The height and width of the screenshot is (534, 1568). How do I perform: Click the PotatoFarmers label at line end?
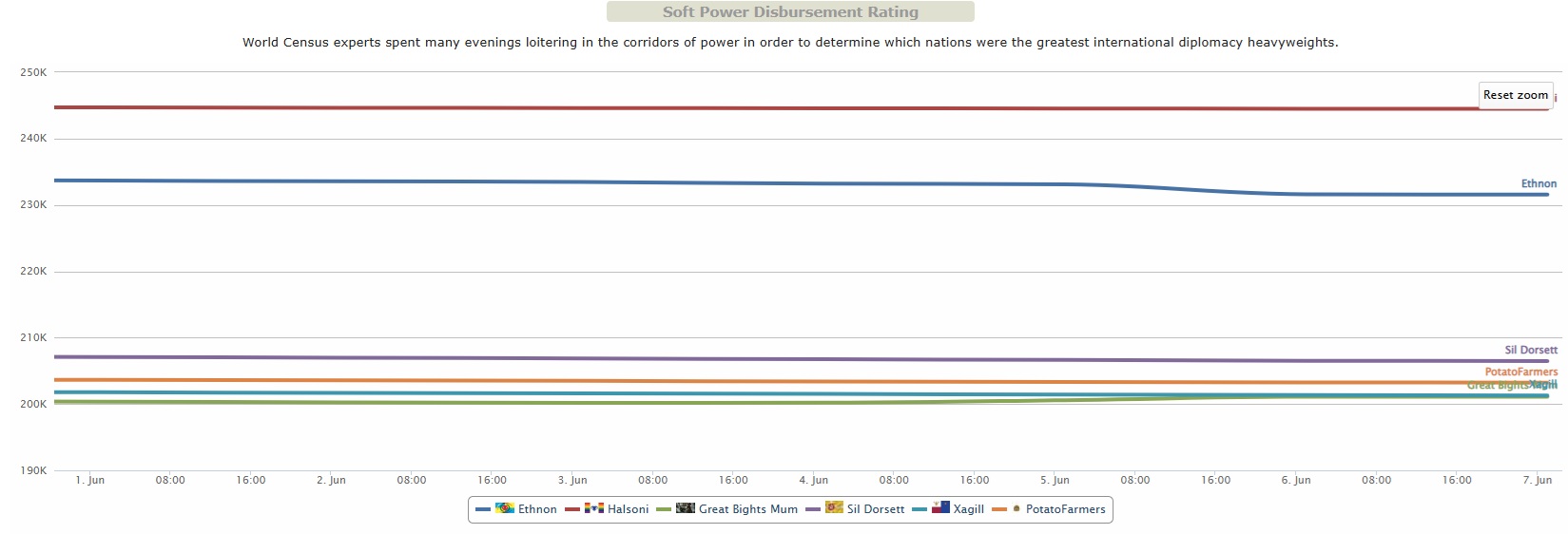(x=1521, y=372)
